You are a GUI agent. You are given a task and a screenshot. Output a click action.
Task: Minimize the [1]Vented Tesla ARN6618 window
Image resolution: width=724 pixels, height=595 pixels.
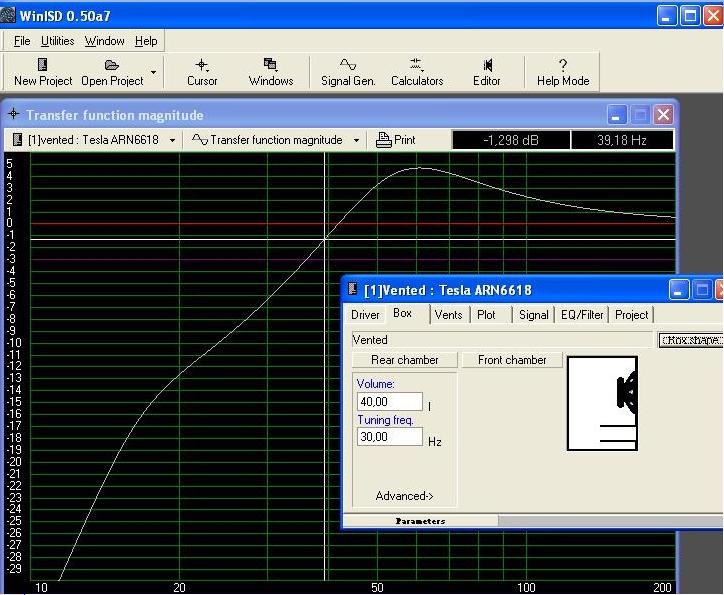(x=679, y=290)
